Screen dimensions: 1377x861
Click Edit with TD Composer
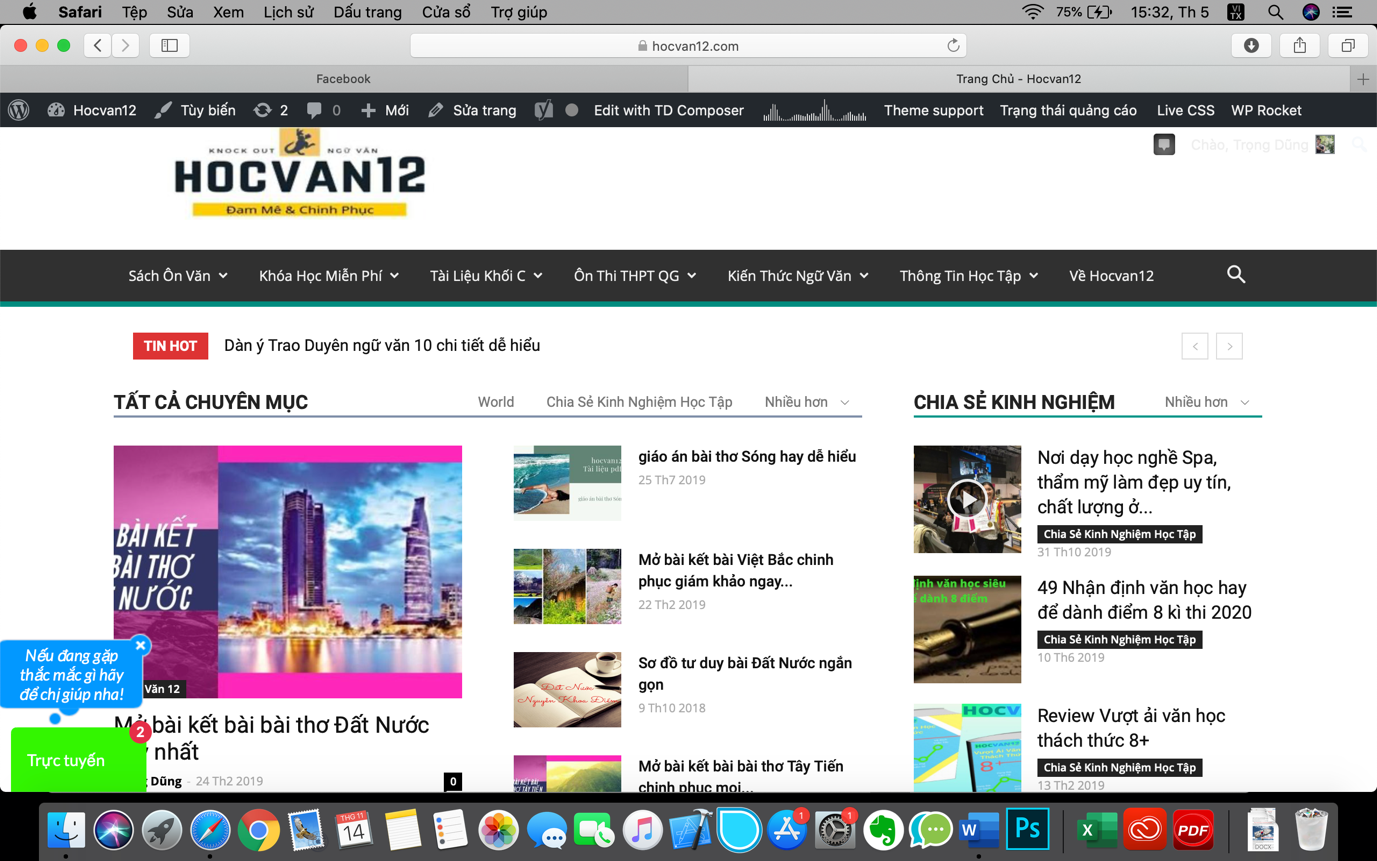669,110
